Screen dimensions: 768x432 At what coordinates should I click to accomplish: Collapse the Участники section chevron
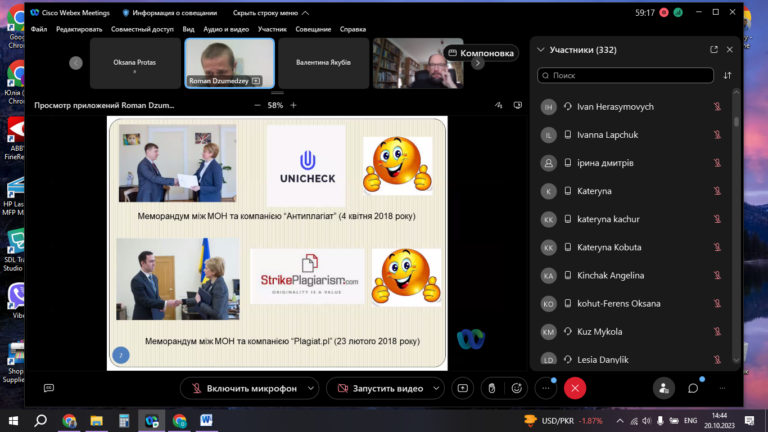click(541, 49)
